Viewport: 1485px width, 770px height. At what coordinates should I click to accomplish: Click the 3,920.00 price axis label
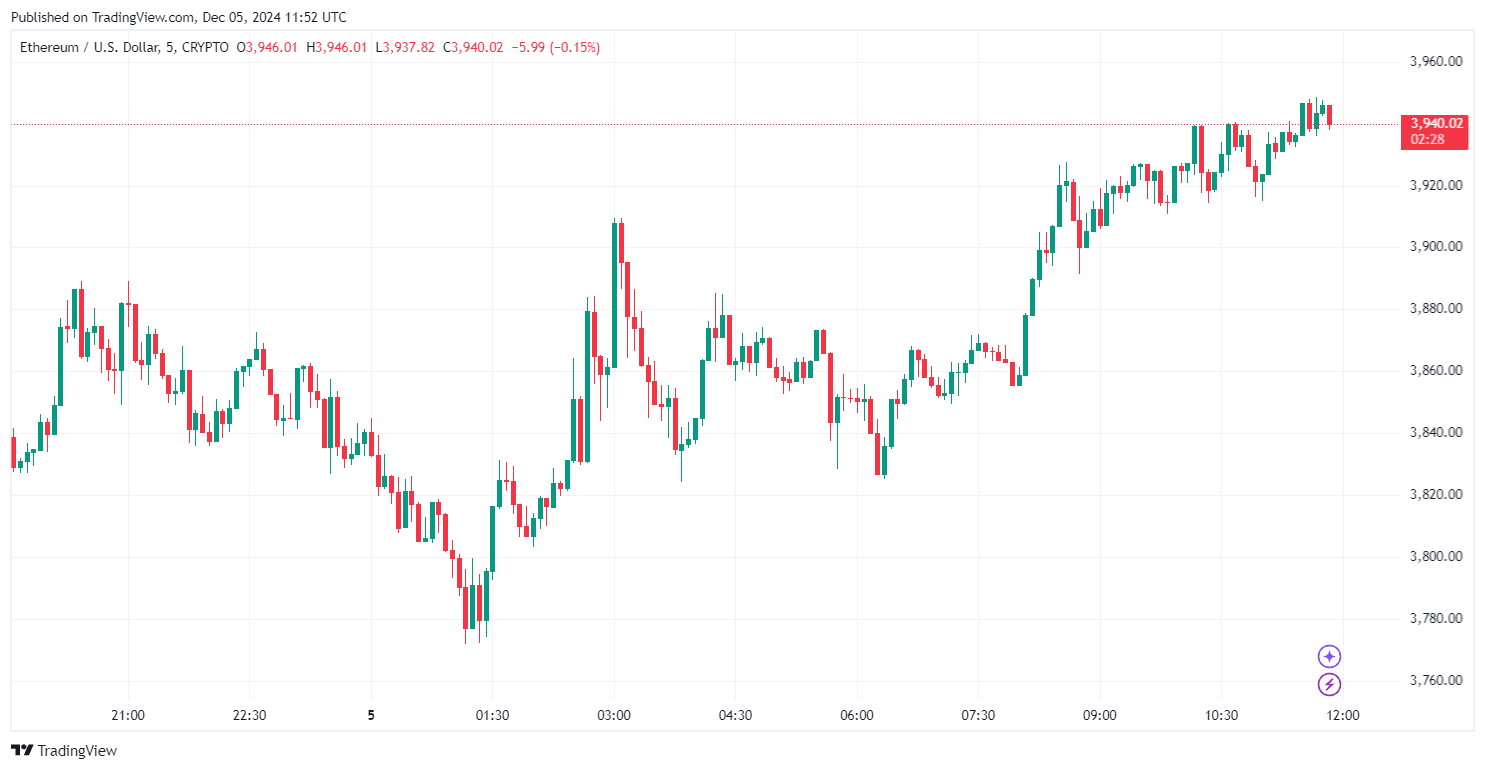coord(1436,185)
